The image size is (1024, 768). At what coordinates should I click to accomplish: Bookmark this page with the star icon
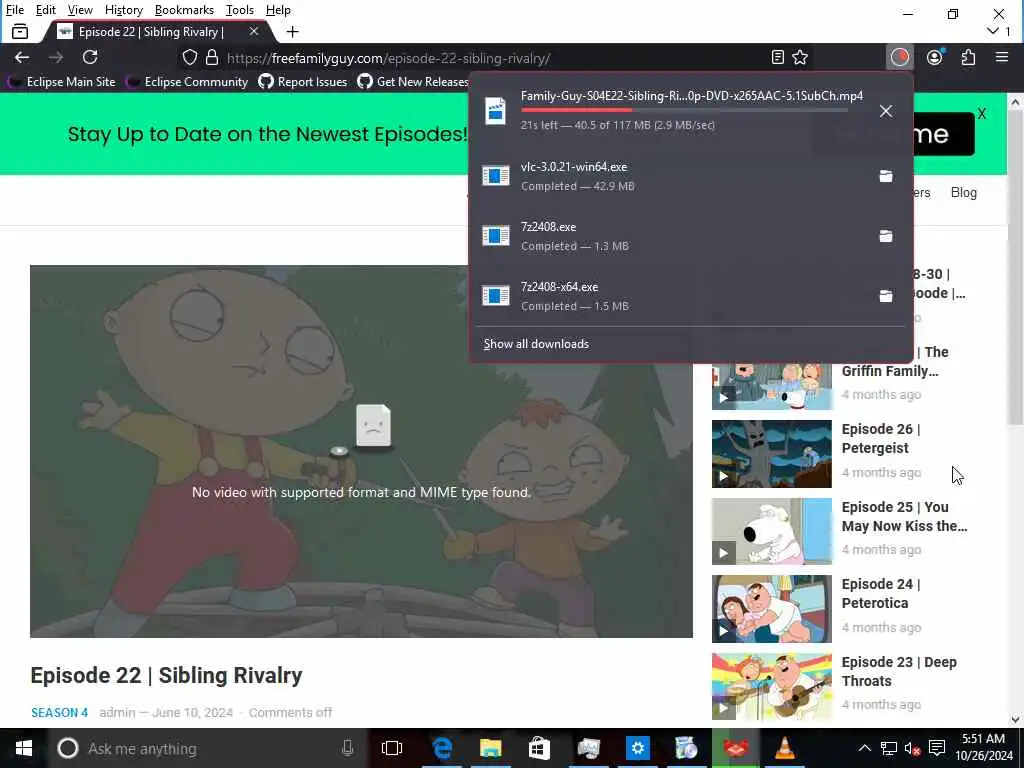(x=800, y=57)
